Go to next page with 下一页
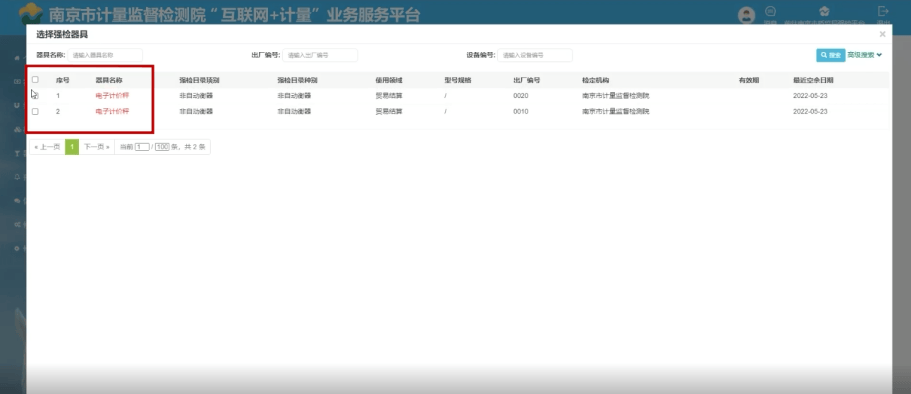911x394 pixels. click(96, 147)
